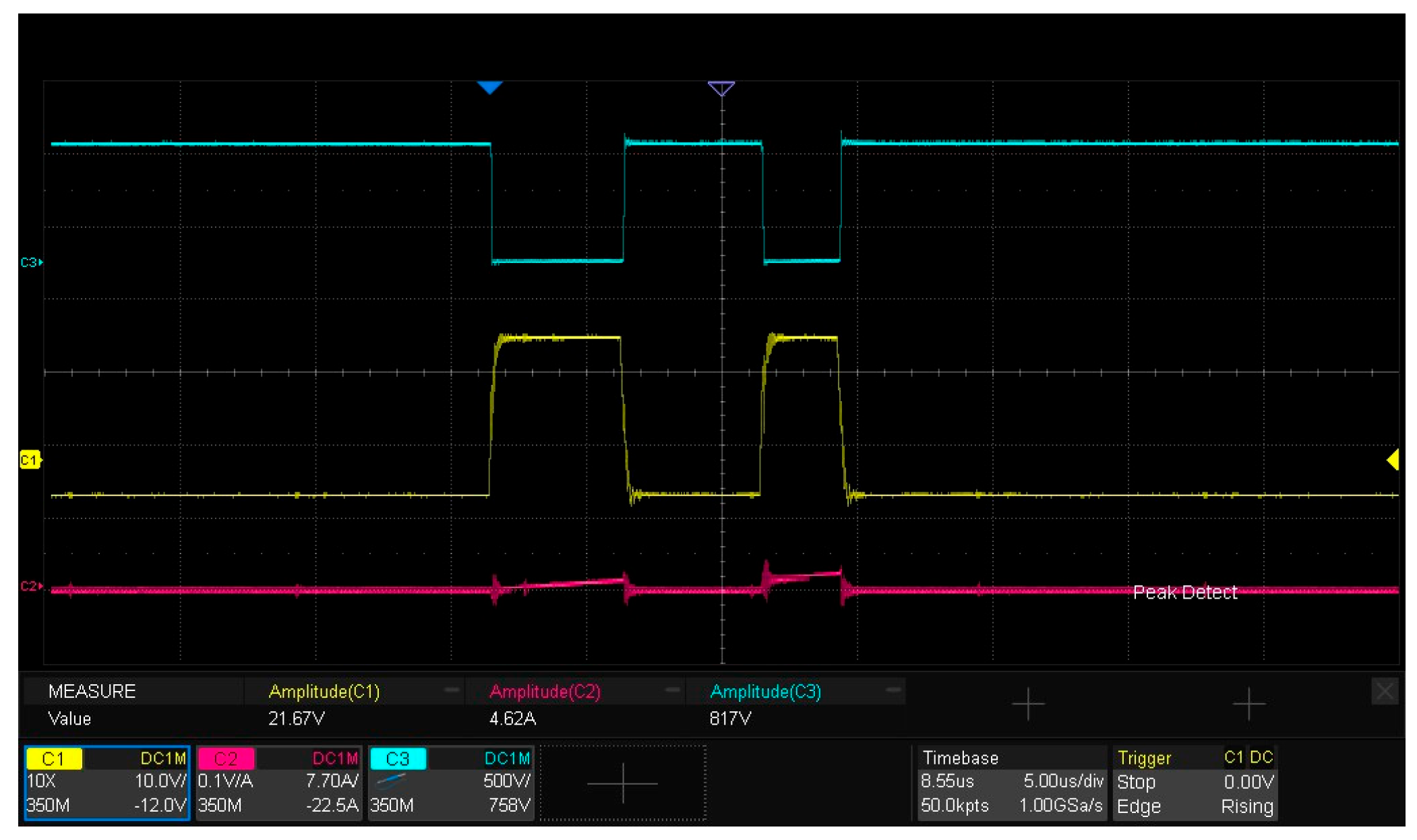Select the C2 ground level indicator

[x=30, y=586]
